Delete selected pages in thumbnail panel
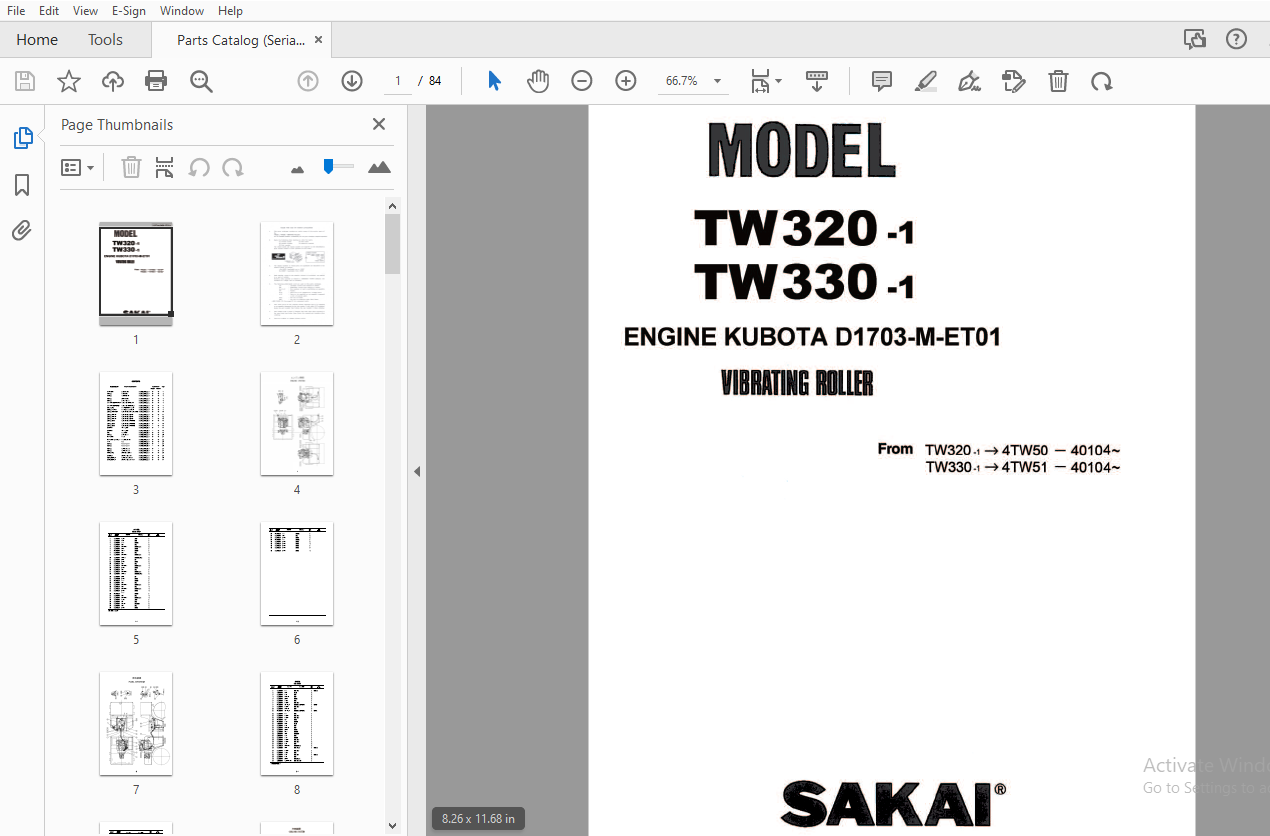The width and height of the screenshot is (1270, 836). 131,168
